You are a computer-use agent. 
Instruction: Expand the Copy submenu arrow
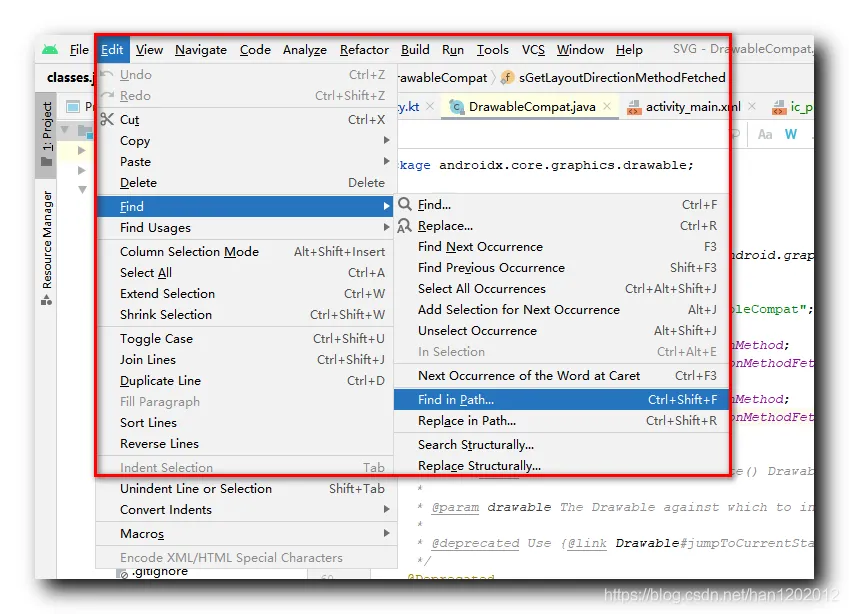tap(386, 140)
